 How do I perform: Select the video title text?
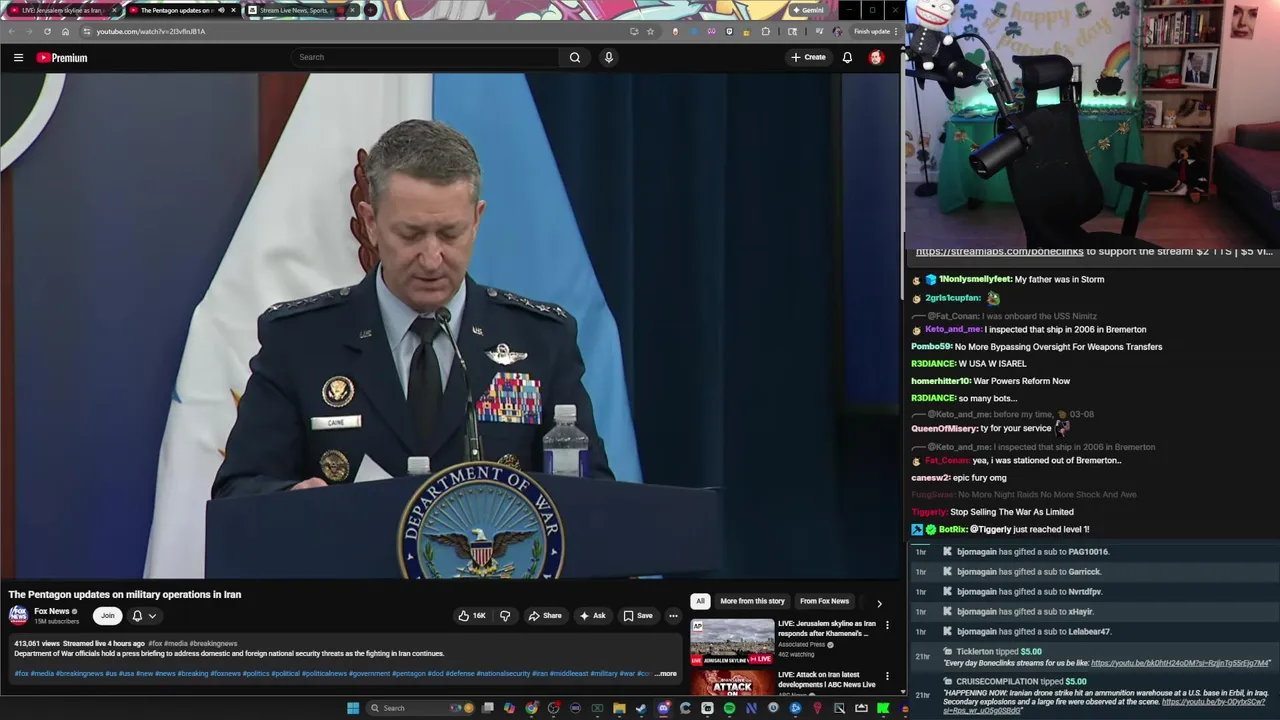tap(125, 594)
